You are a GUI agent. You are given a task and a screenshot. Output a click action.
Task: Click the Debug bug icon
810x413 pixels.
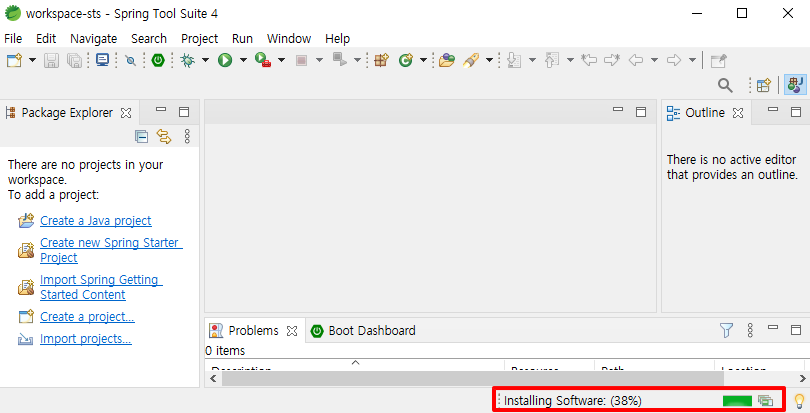(187, 60)
